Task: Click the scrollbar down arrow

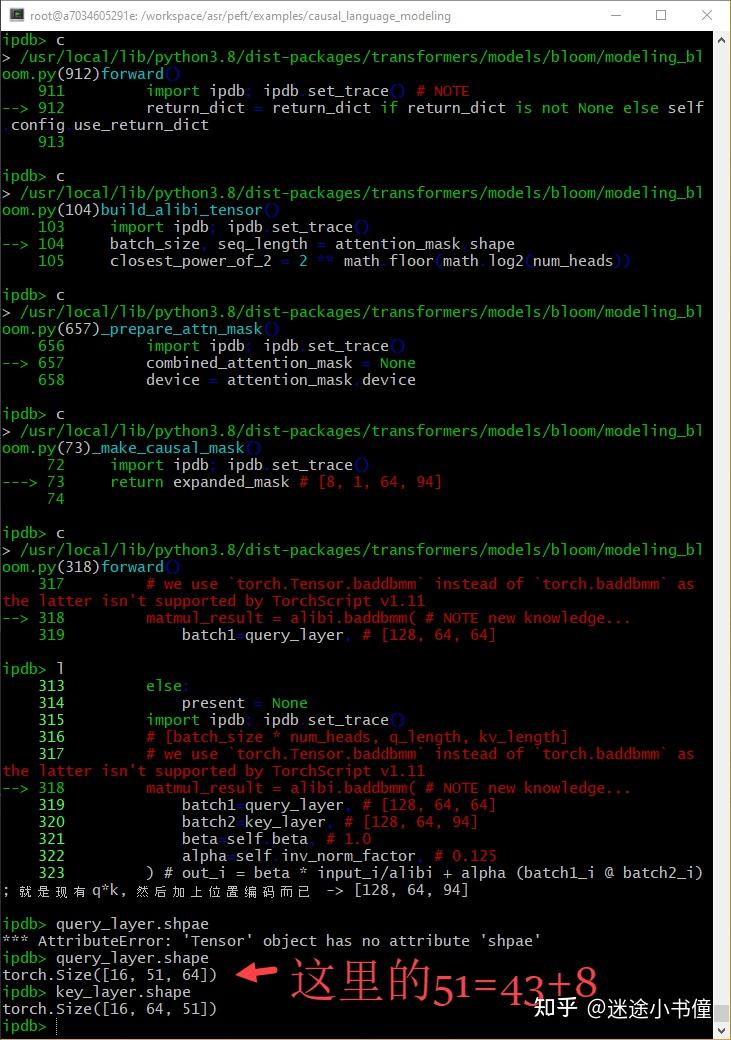Action: 722,1031
